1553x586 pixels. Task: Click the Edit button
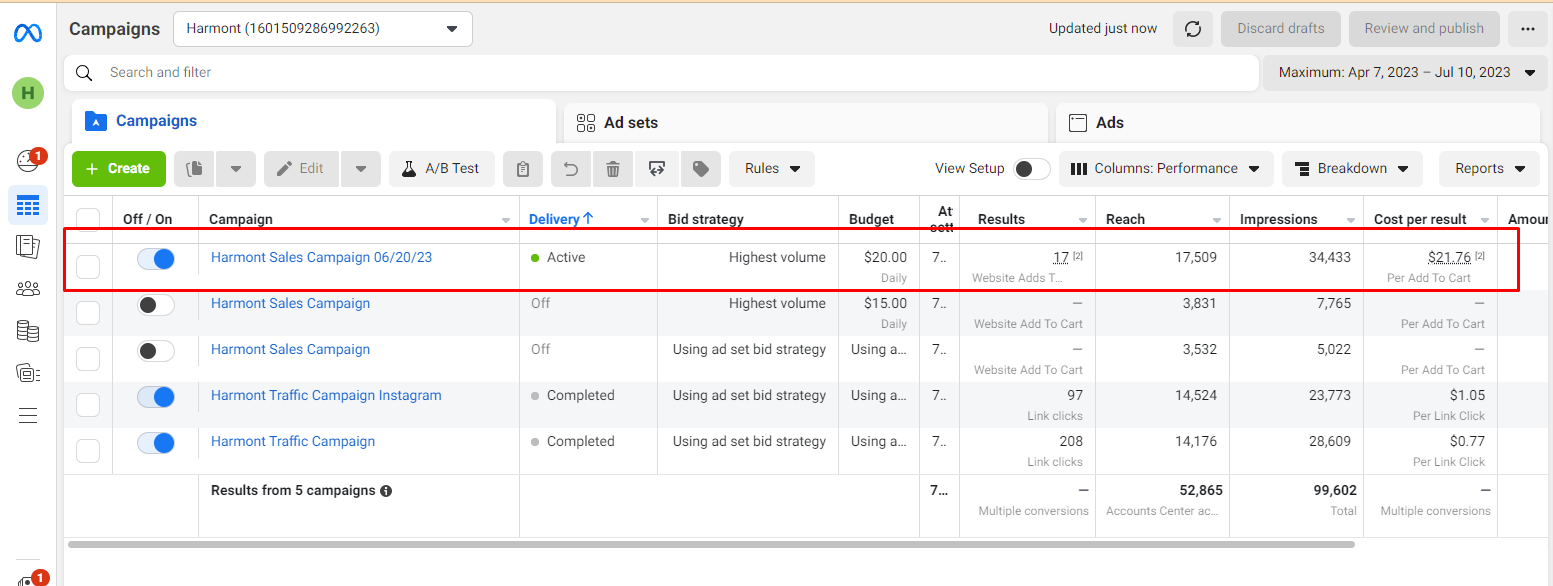[x=301, y=169]
